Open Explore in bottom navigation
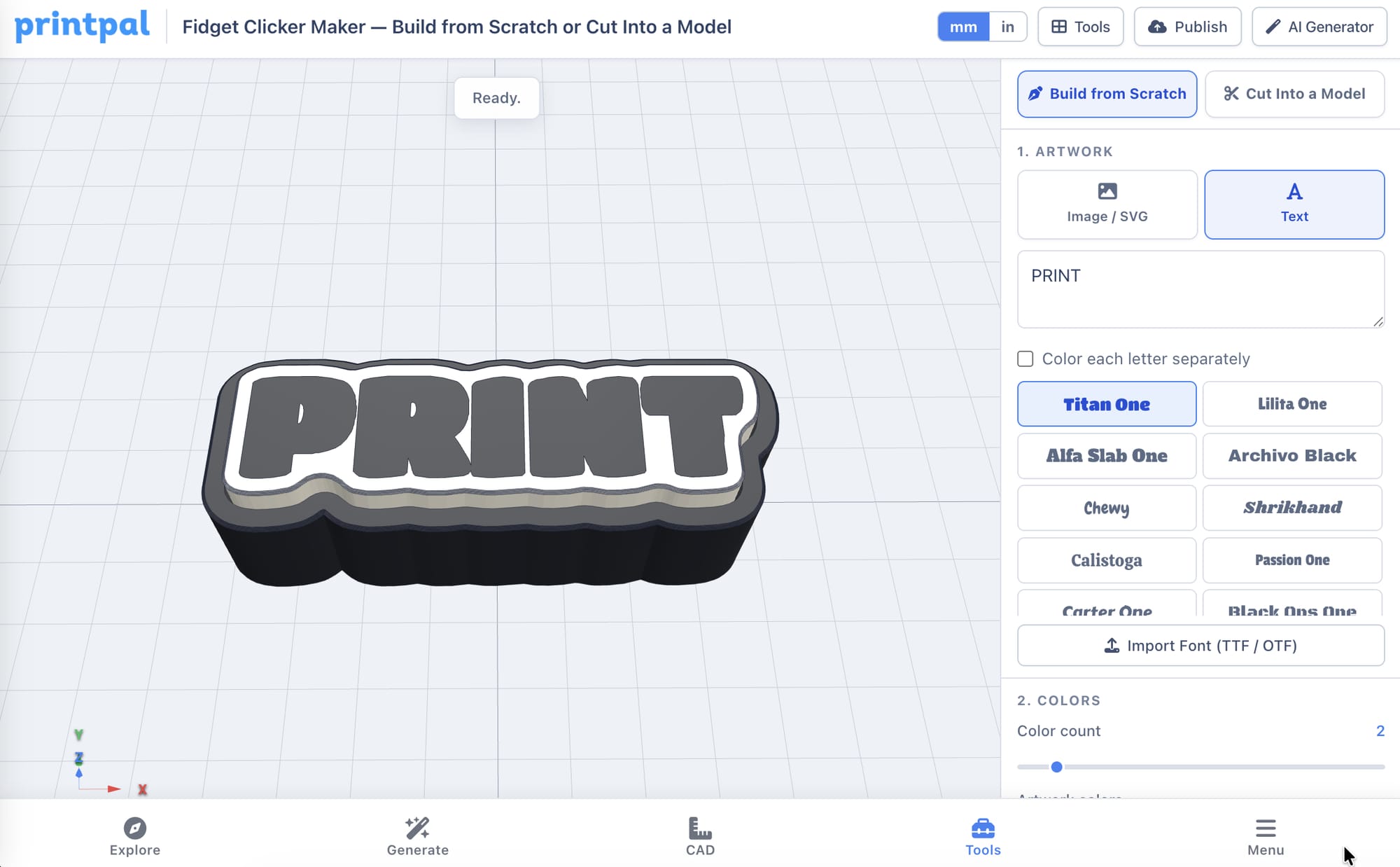1400x867 pixels. pyautogui.click(x=135, y=837)
